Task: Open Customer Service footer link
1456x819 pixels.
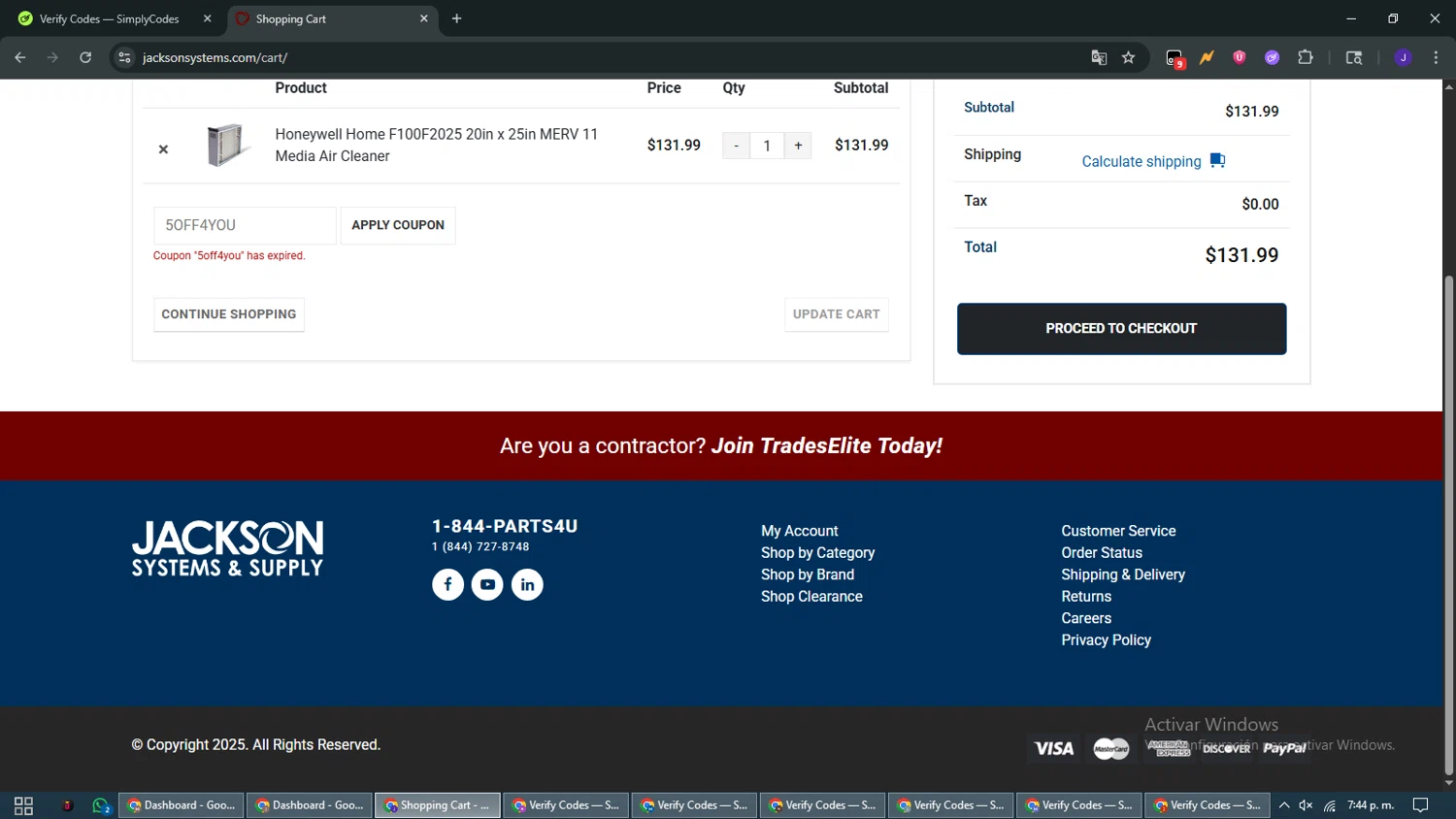Action: coord(1118,531)
